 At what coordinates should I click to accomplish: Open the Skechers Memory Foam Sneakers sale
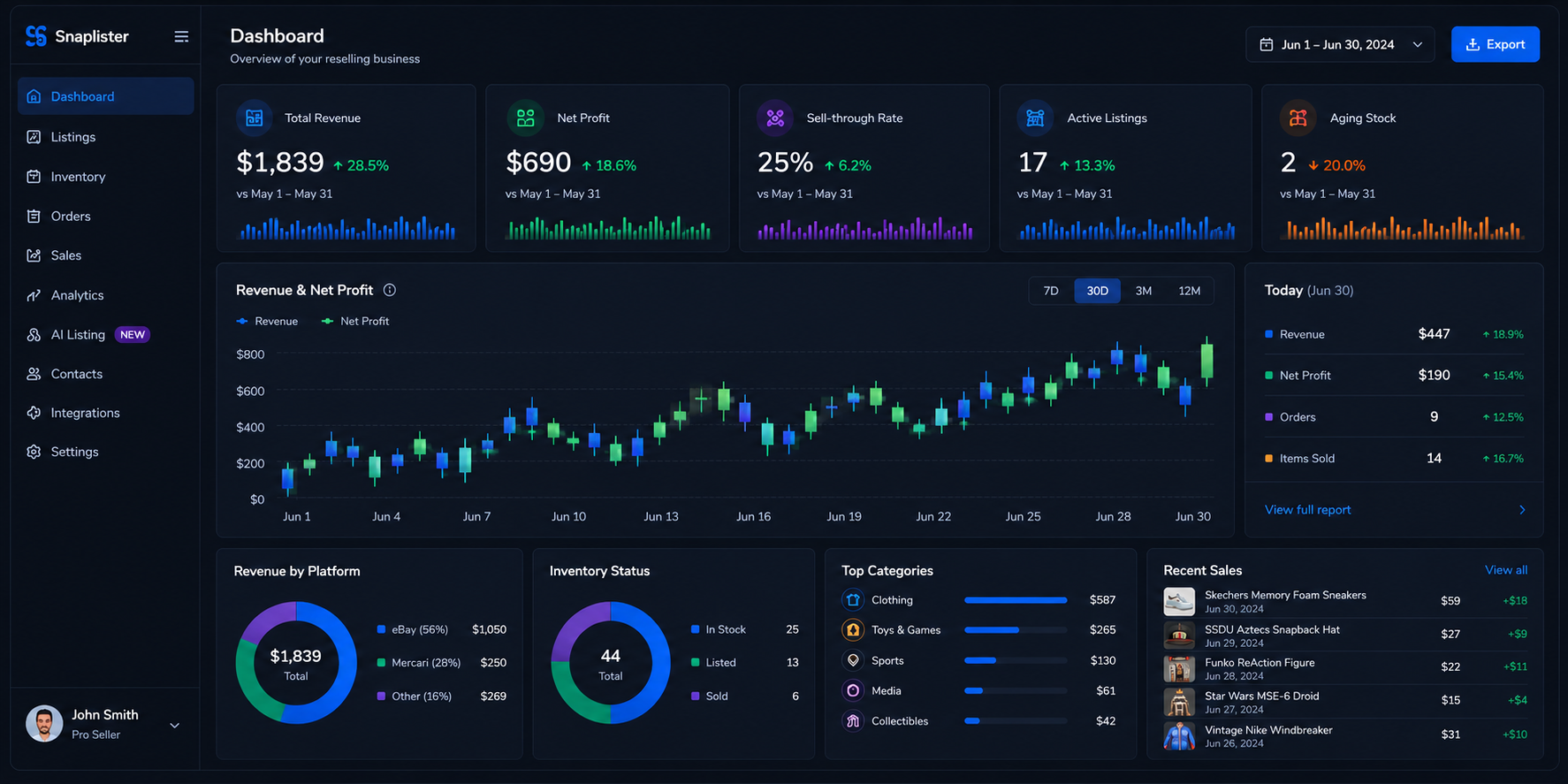click(x=1345, y=602)
